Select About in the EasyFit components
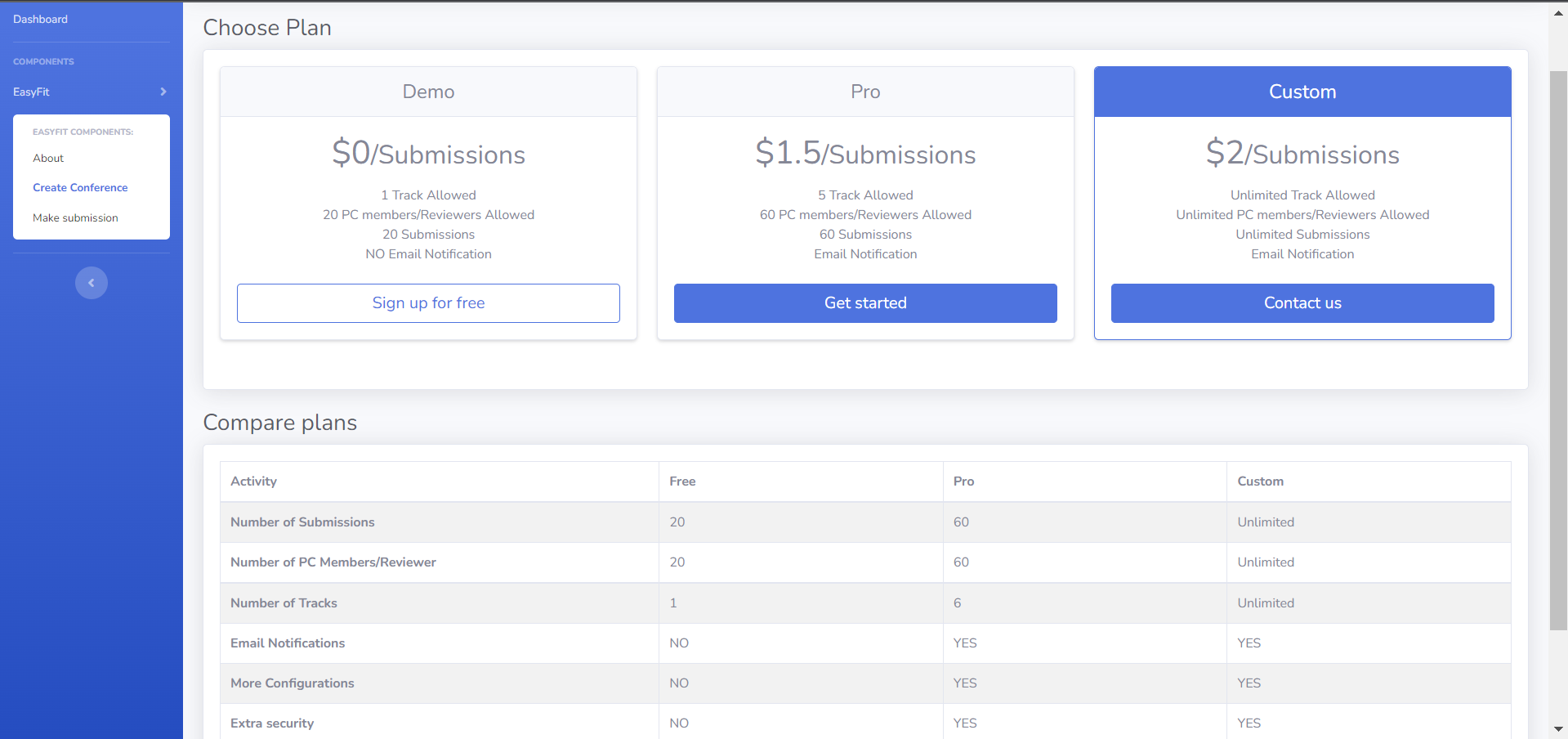The height and width of the screenshot is (739, 1568). click(48, 158)
